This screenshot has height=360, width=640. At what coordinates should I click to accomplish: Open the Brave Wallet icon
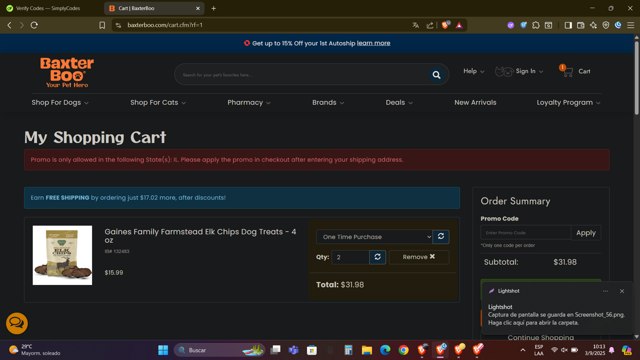point(580,25)
